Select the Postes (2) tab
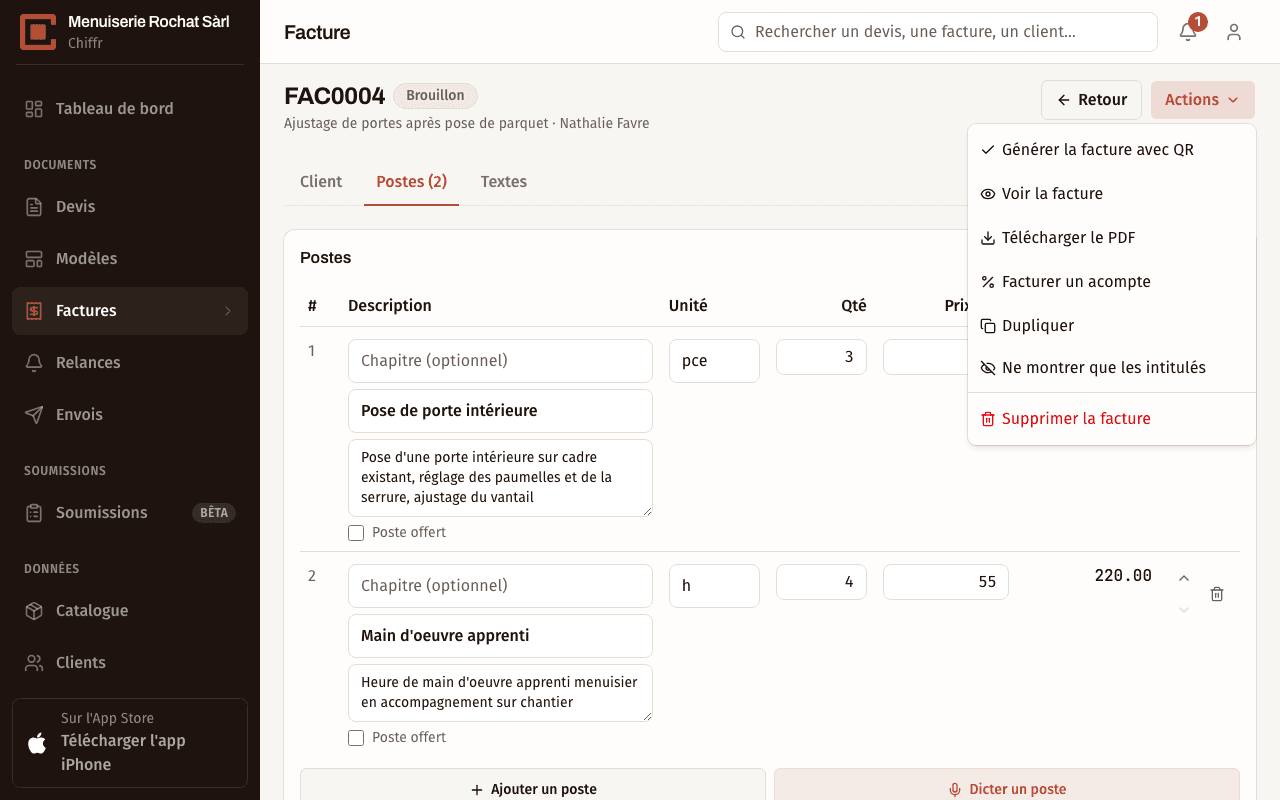Screen dimensions: 1280x800 tap(411, 182)
